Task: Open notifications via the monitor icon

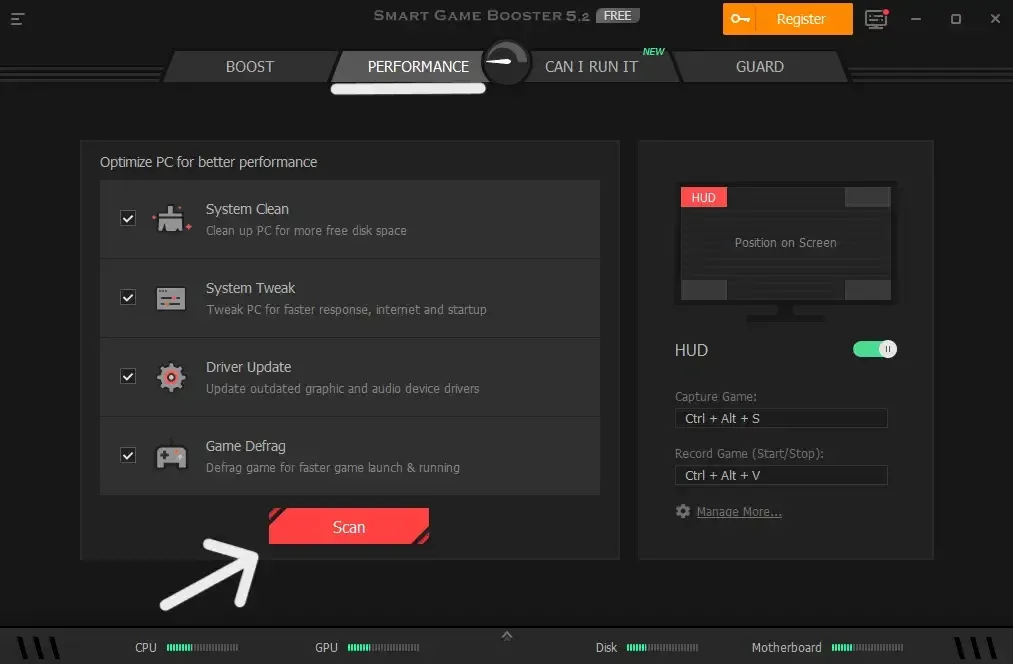Action: point(876,18)
